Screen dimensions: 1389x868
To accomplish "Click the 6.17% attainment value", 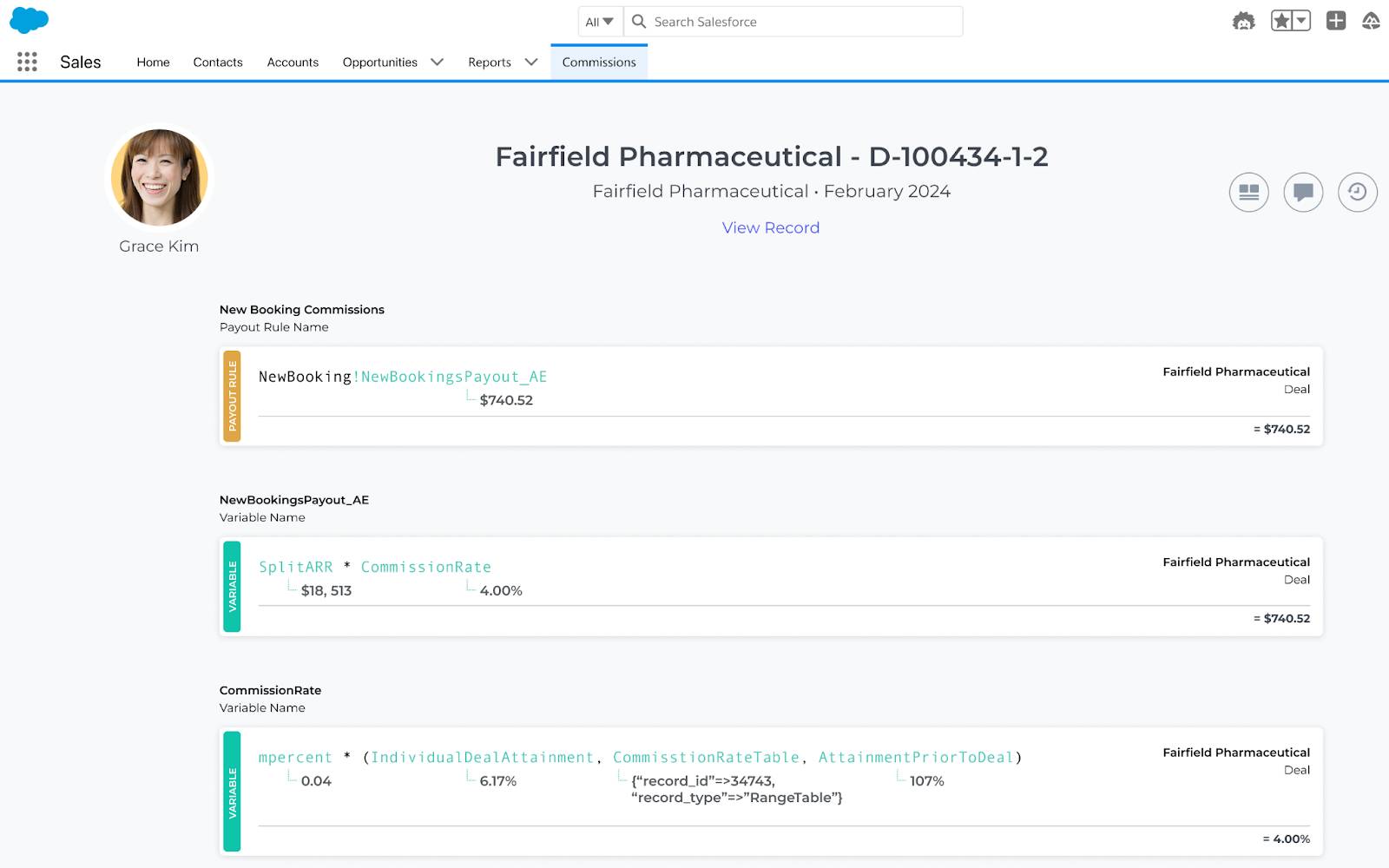I will tap(498, 781).
